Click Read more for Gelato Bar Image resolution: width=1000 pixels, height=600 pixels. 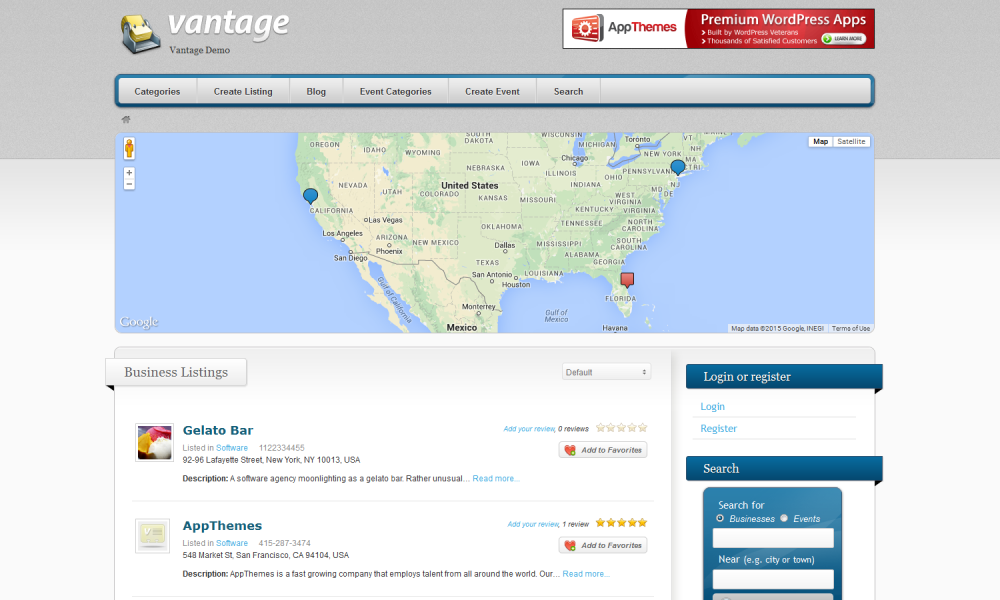496,479
